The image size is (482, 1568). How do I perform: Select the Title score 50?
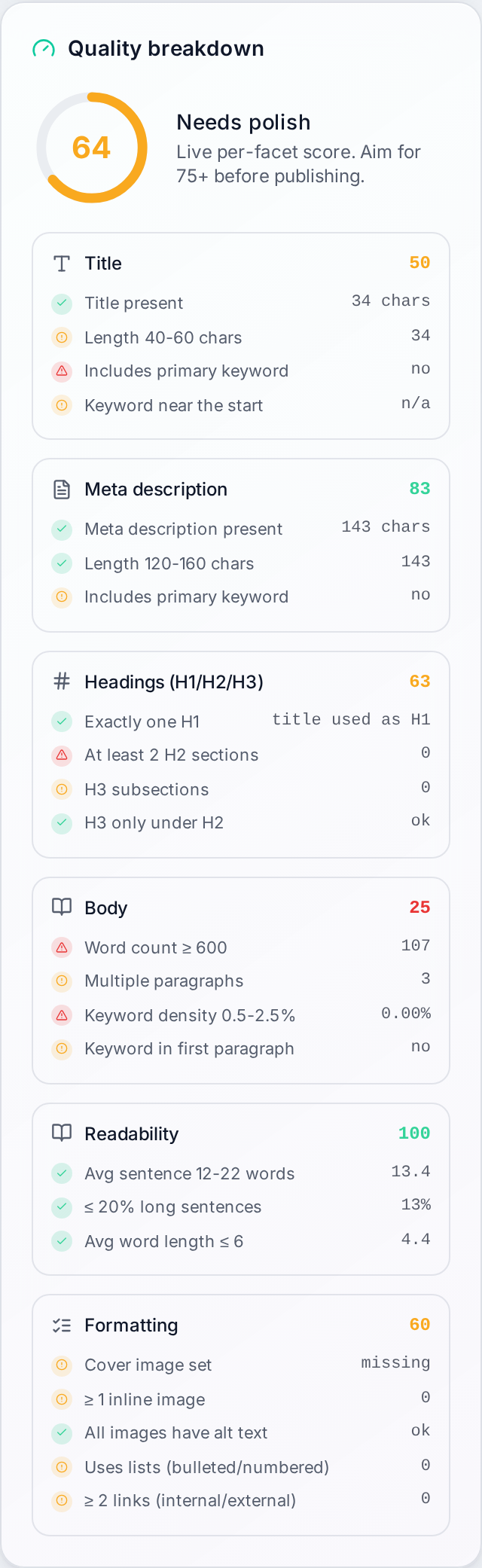419,263
